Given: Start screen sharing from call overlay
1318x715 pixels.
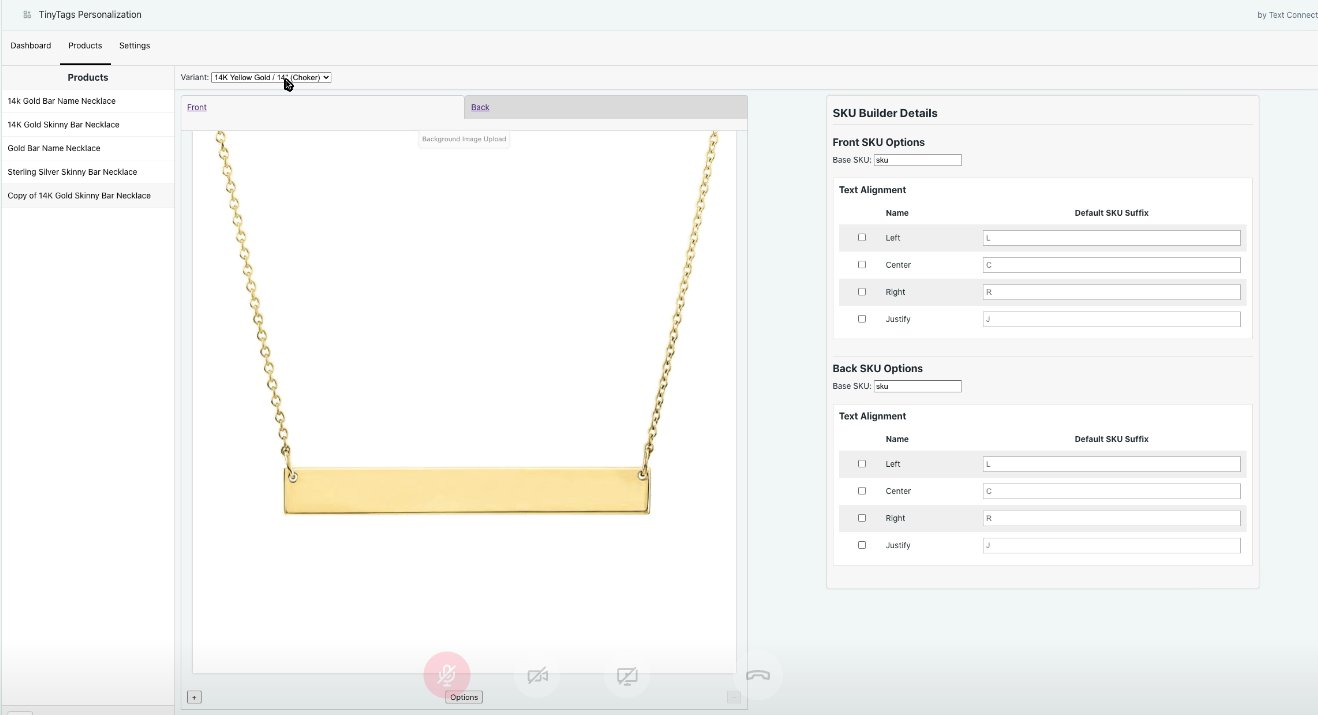Looking at the screenshot, I should click(627, 676).
